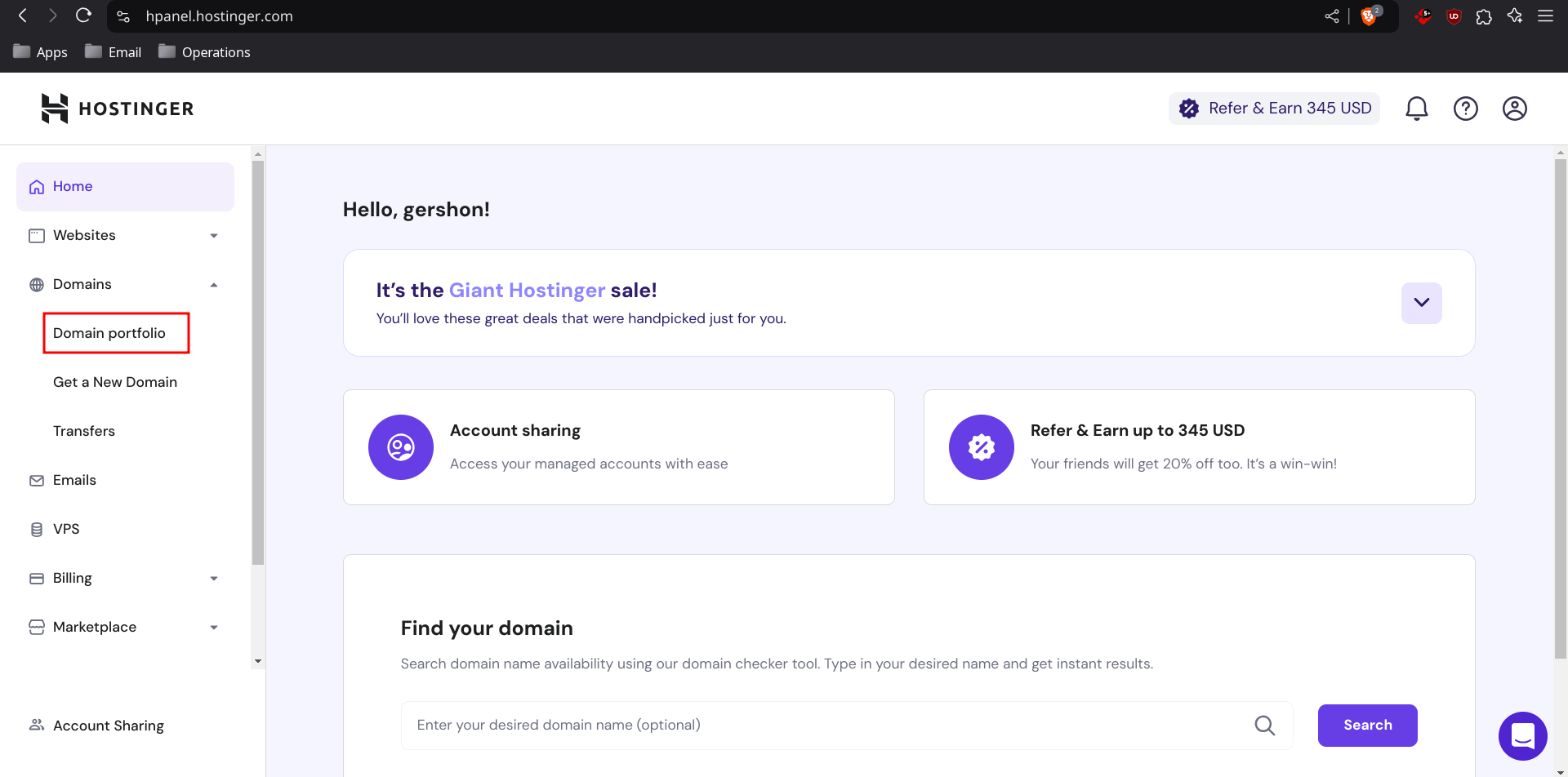Click the Hostinger logo
This screenshot has width=1568, height=777.
117,109
